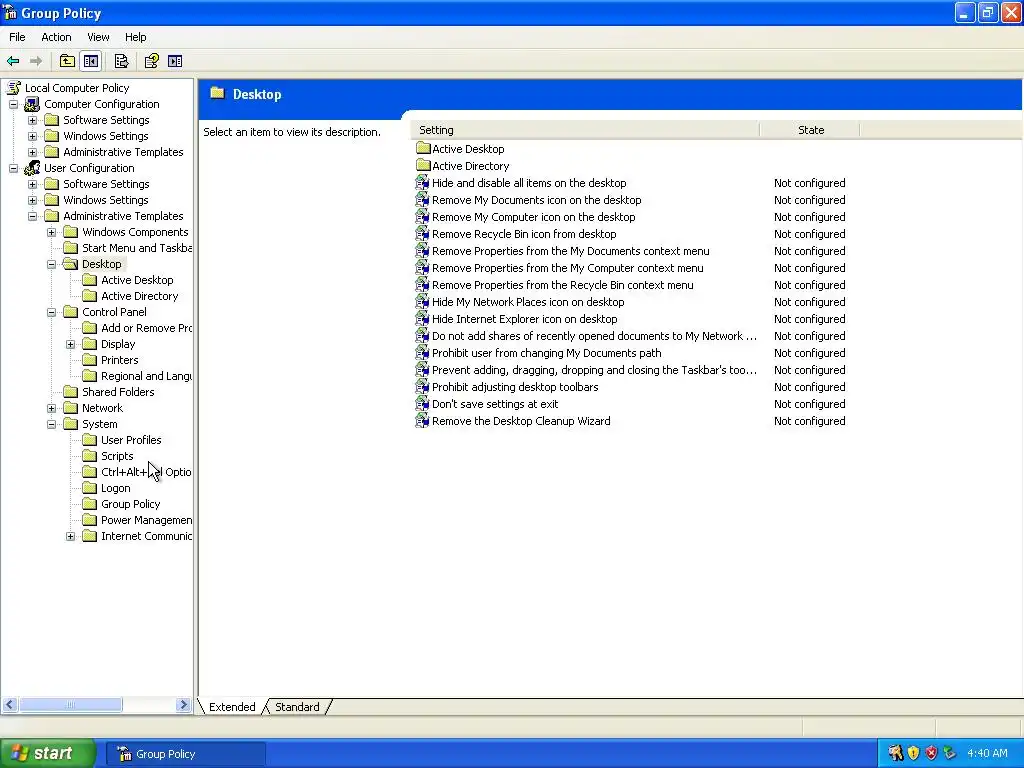Select Regional and Language tree item
This screenshot has width=1024, height=768.
coord(146,376)
